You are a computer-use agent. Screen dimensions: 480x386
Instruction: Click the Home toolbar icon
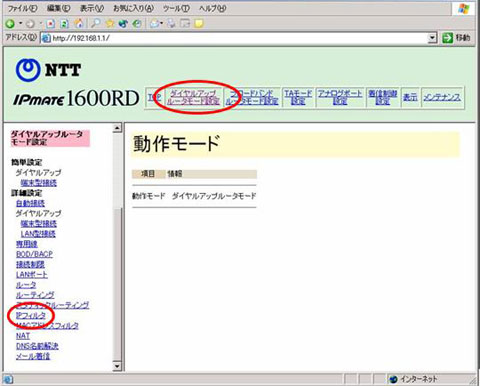tap(79, 24)
